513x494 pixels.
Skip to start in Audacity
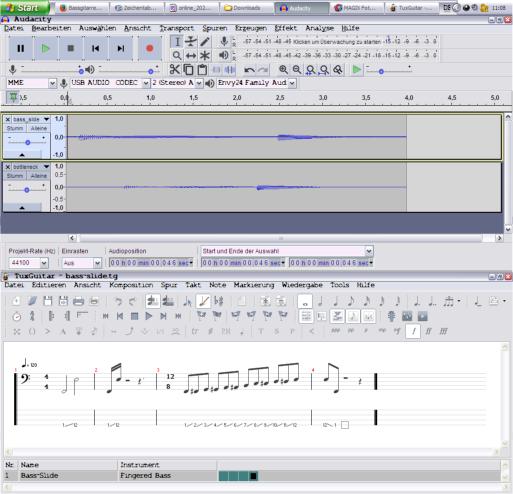96,49
